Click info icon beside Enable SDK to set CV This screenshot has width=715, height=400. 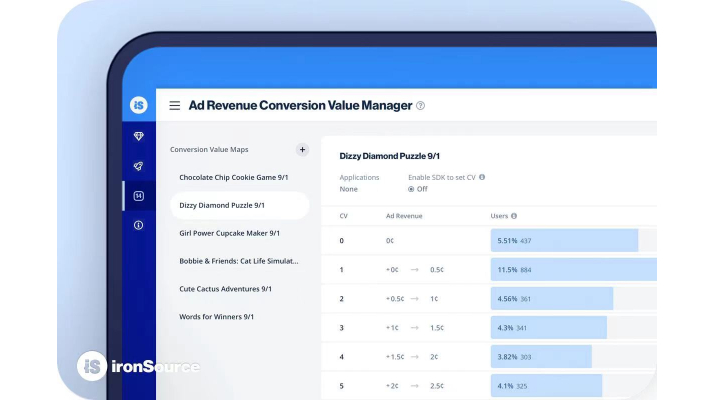[x=482, y=177]
